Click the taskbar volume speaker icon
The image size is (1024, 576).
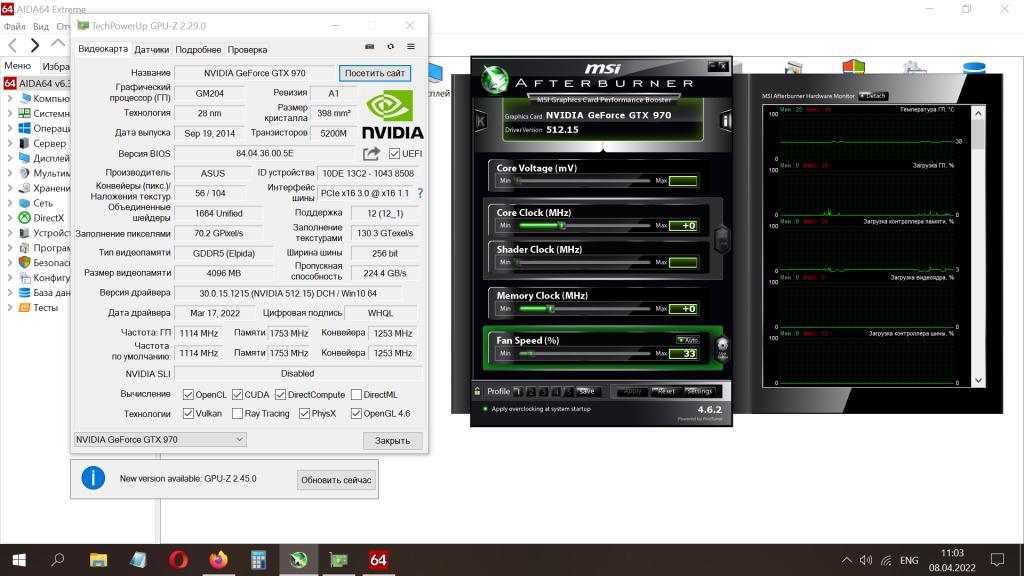[x=866, y=560]
